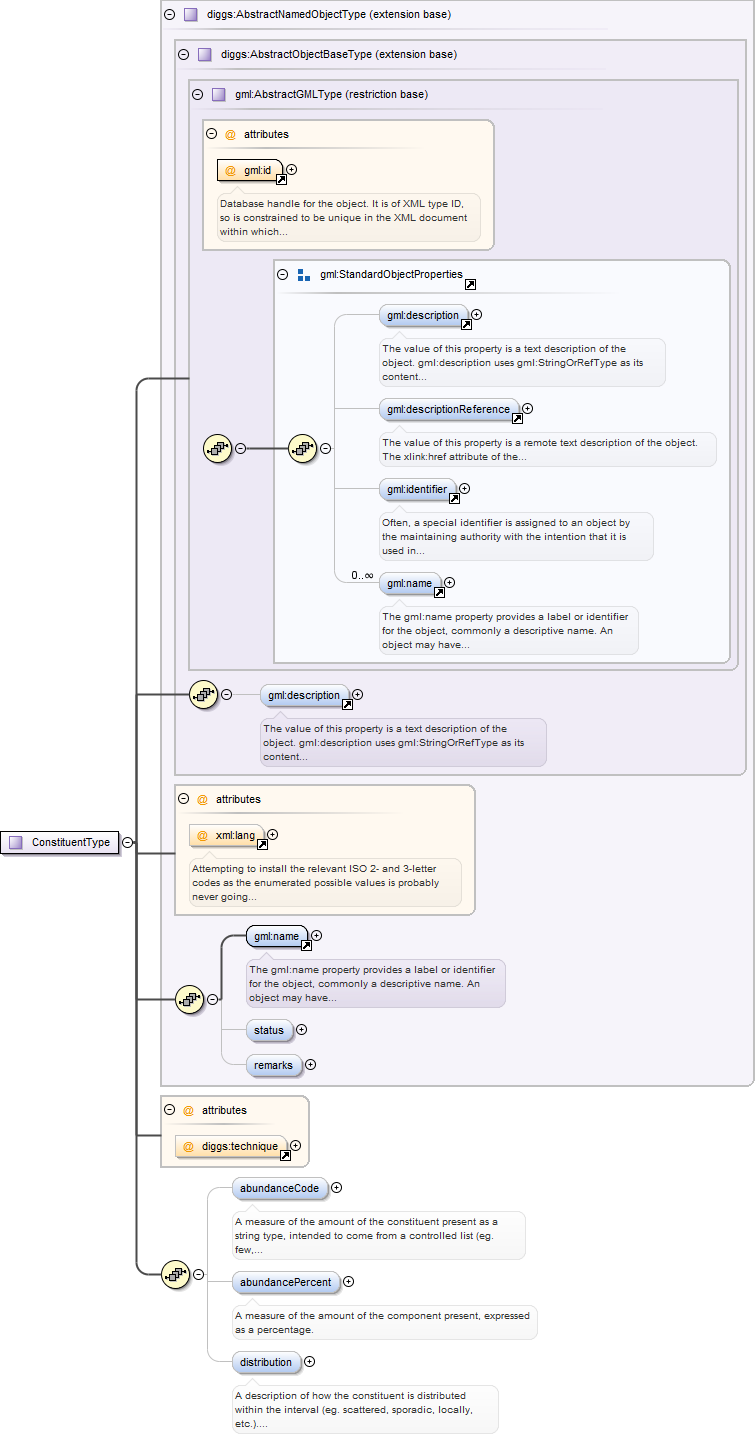The width and height of the screenshot is (756, 1437).
Task: Collapse diggs:AbstractObjectBaseType section
Action: point(182,55)
